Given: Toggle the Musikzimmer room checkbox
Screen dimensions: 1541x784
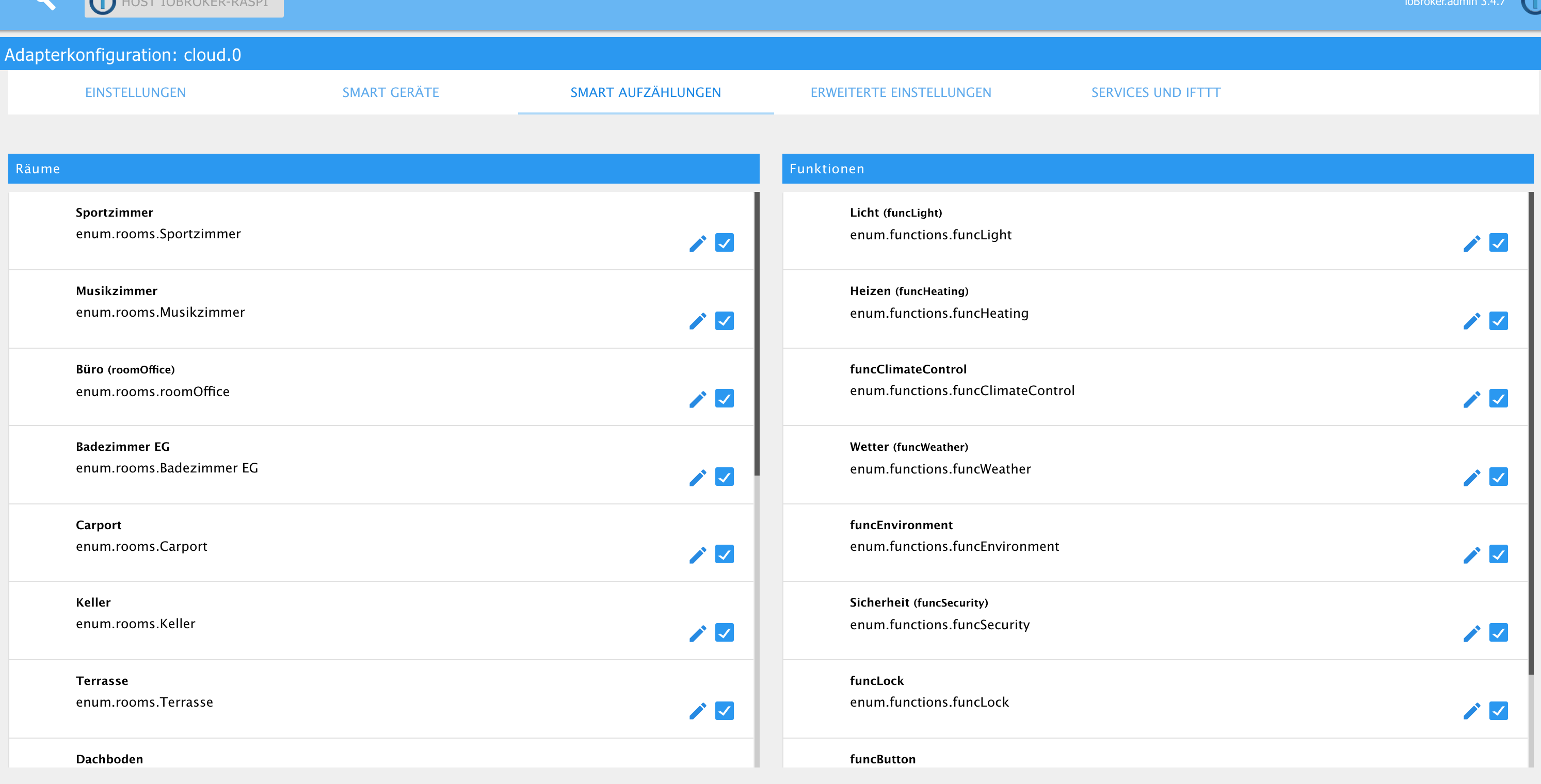Looking at the screenshot, I should click(725, 320).
